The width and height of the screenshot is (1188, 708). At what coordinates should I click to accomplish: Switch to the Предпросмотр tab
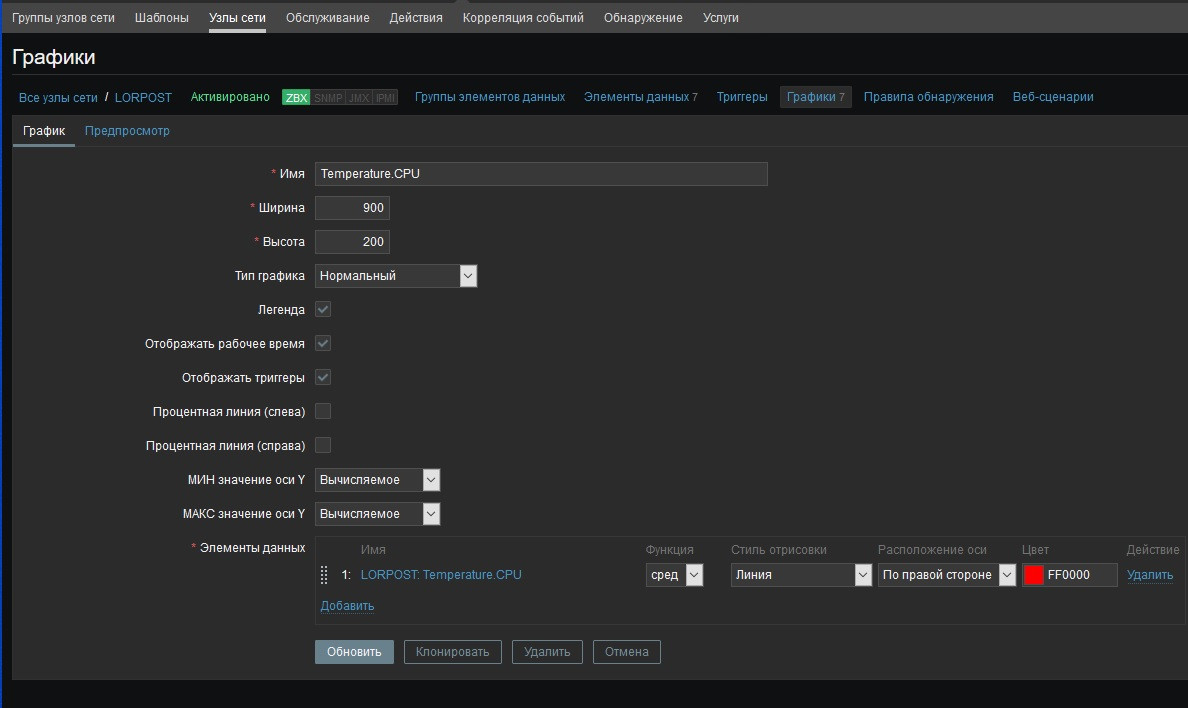tap(127, 131)
